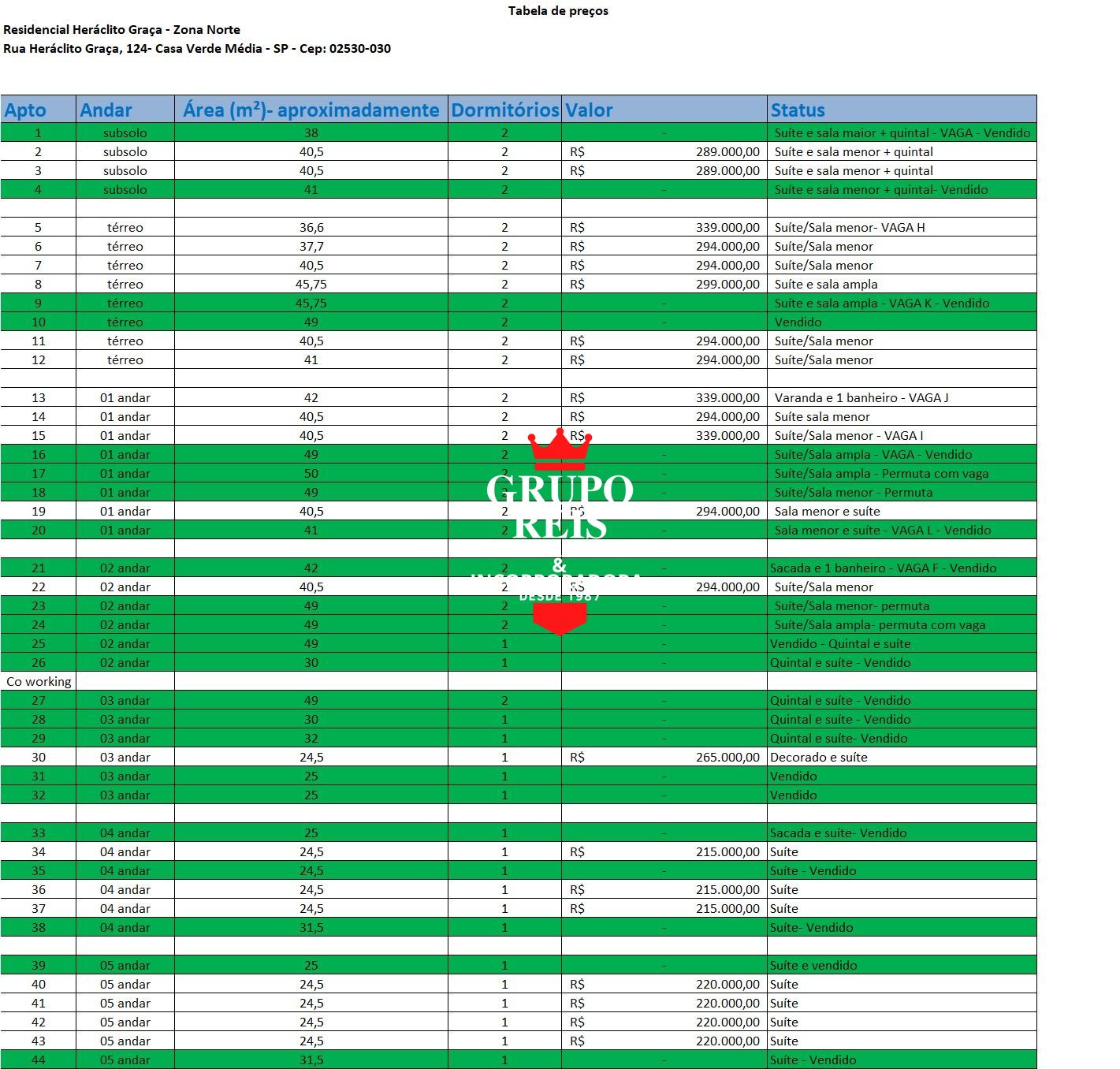Click area 50 for apartment 17
The image size is (1120, 1069).
click(x=311, y=474)
